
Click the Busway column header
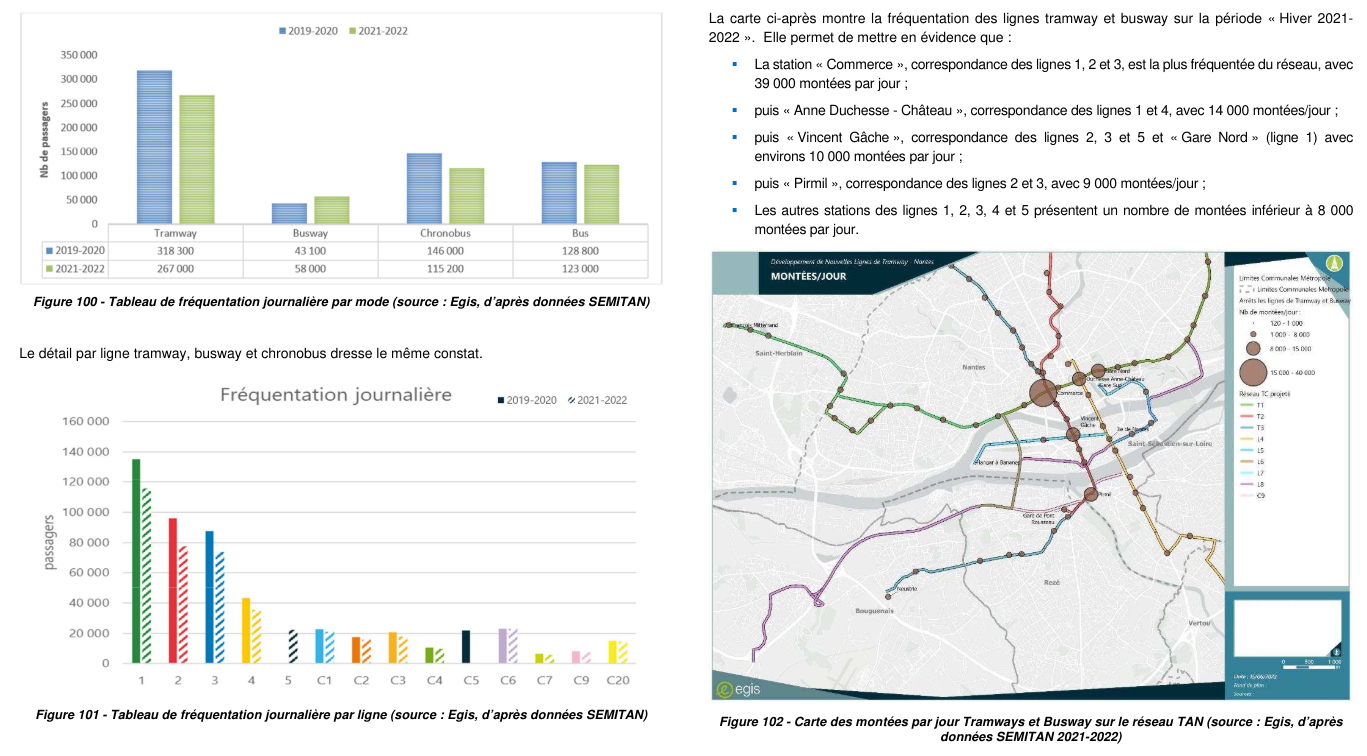[310, 232]
